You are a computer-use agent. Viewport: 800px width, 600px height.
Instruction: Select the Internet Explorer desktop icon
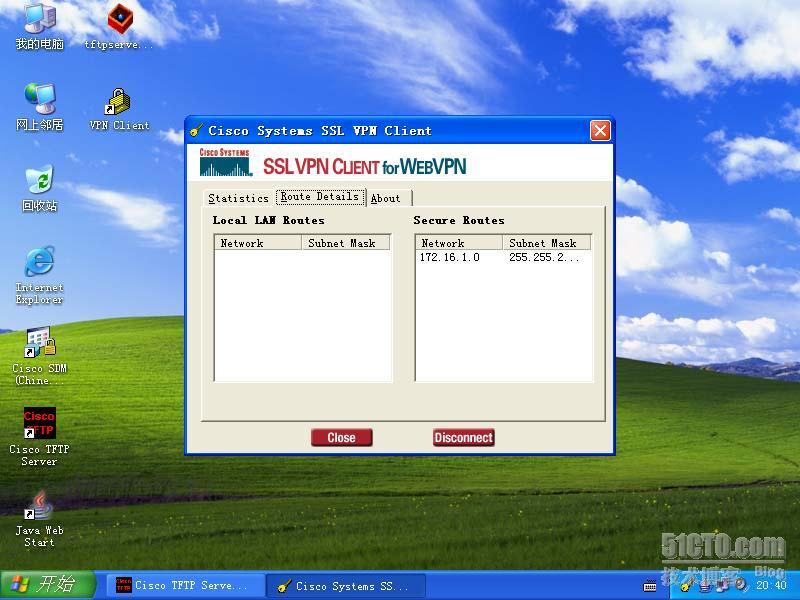(x=40, y=274)
